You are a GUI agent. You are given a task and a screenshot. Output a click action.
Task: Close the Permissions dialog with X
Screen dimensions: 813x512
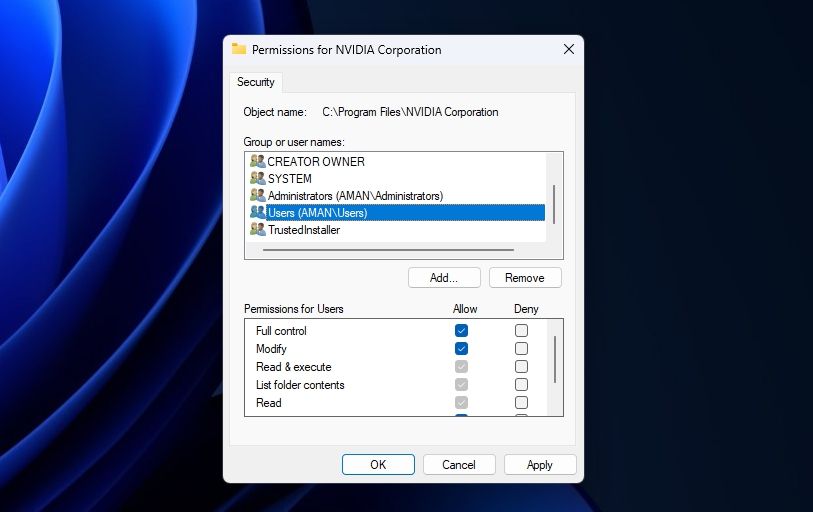pos(569,49)
